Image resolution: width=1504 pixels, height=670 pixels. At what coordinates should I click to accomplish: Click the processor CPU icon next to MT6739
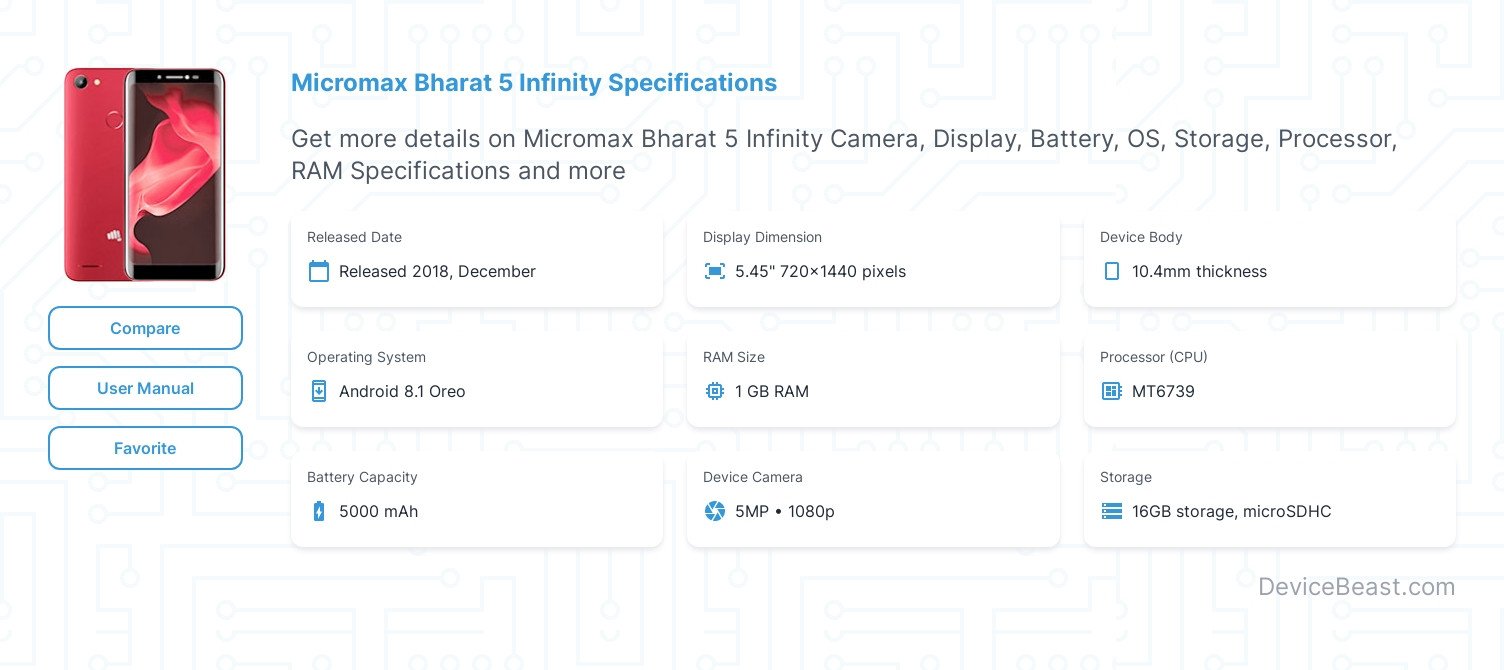tap(1112, 391)
